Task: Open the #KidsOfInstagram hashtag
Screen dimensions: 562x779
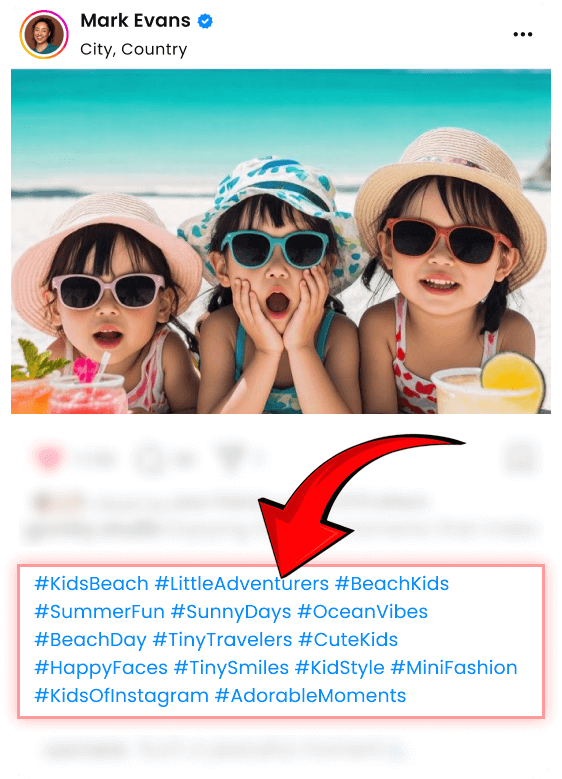Action: (121, 696)
